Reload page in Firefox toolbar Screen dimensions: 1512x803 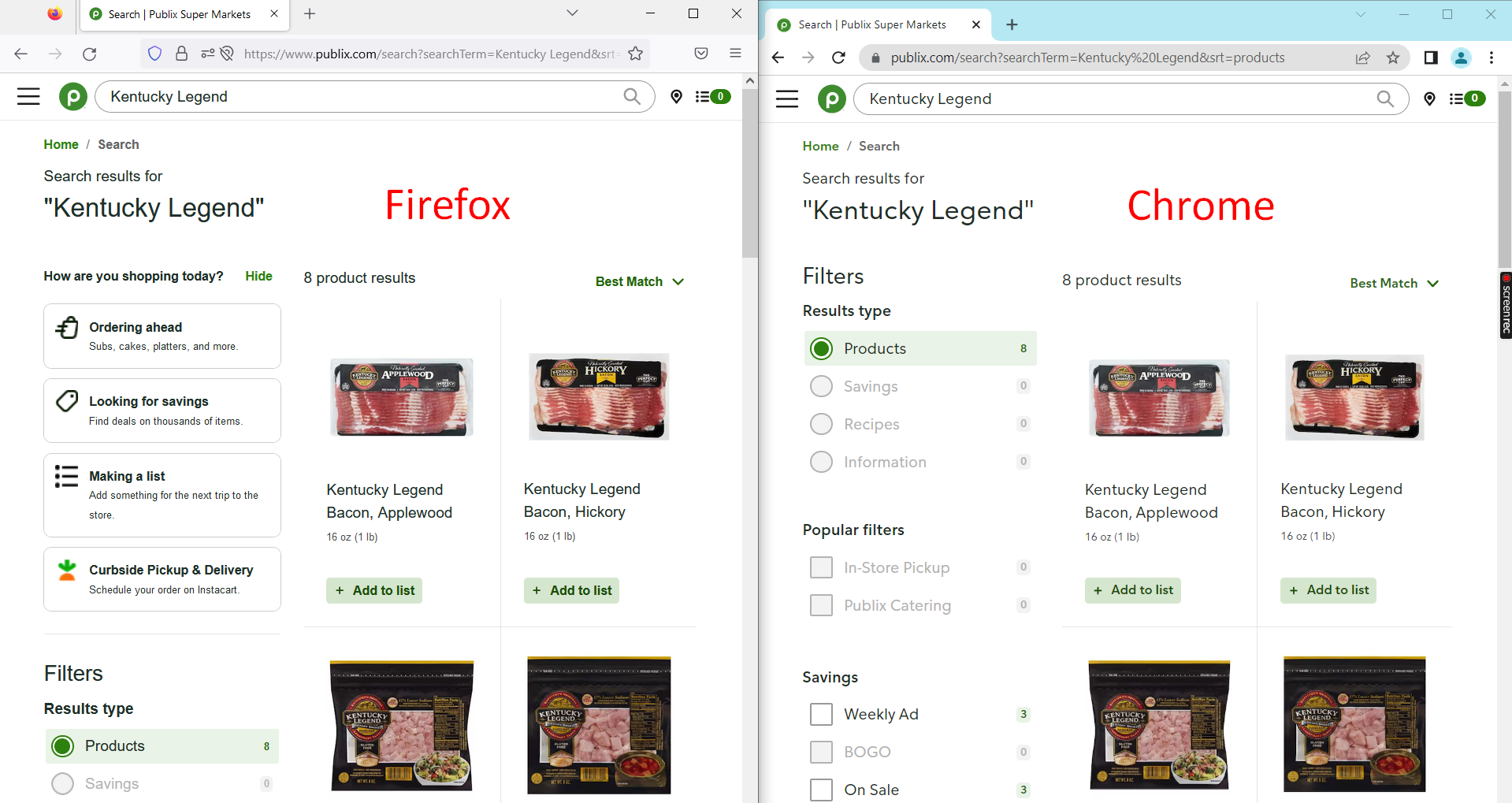(x=90, y=54)
